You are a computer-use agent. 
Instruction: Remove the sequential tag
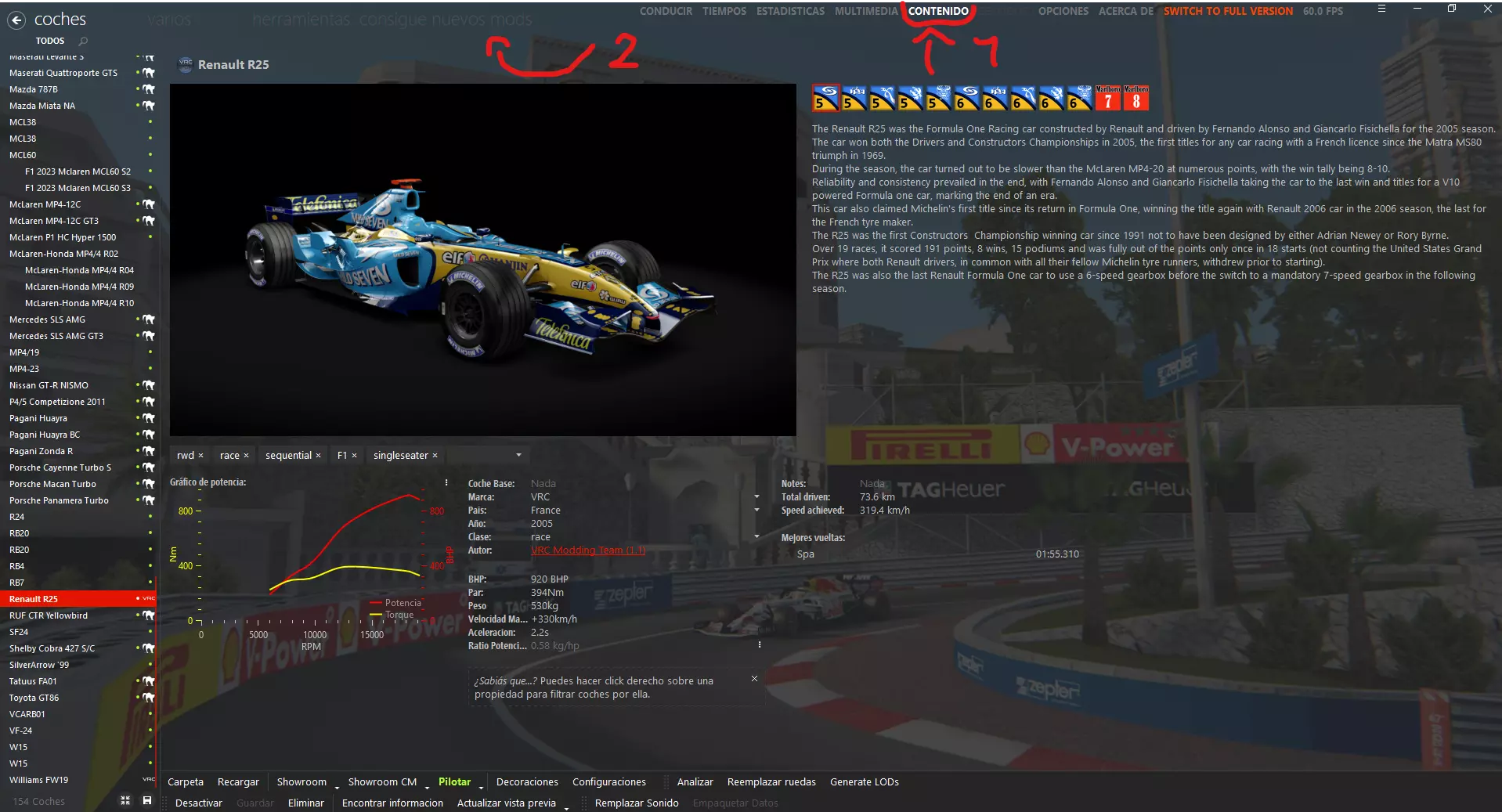click(318, 456)
